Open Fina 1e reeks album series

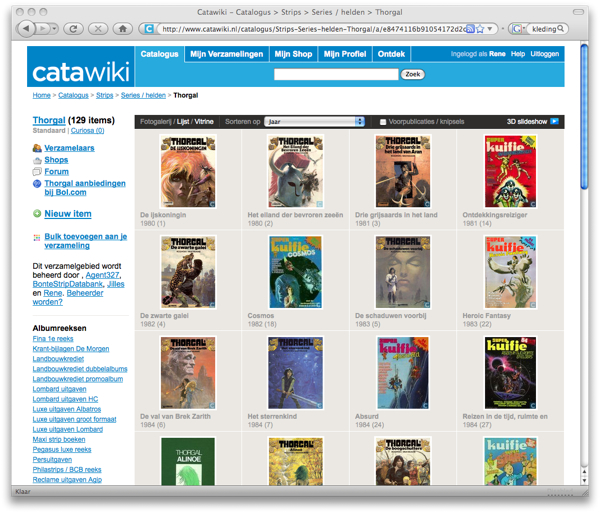53,339
